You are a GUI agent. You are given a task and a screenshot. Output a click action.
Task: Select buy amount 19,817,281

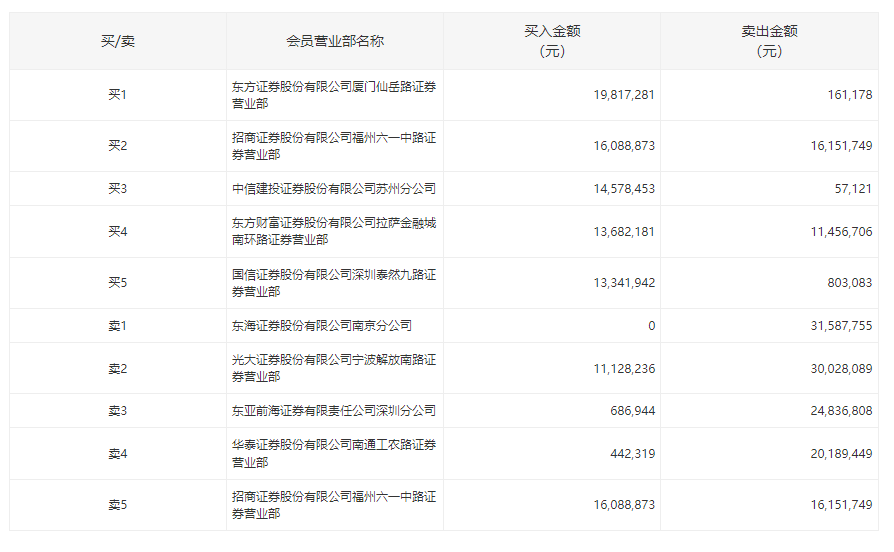(x=624, y=95)
